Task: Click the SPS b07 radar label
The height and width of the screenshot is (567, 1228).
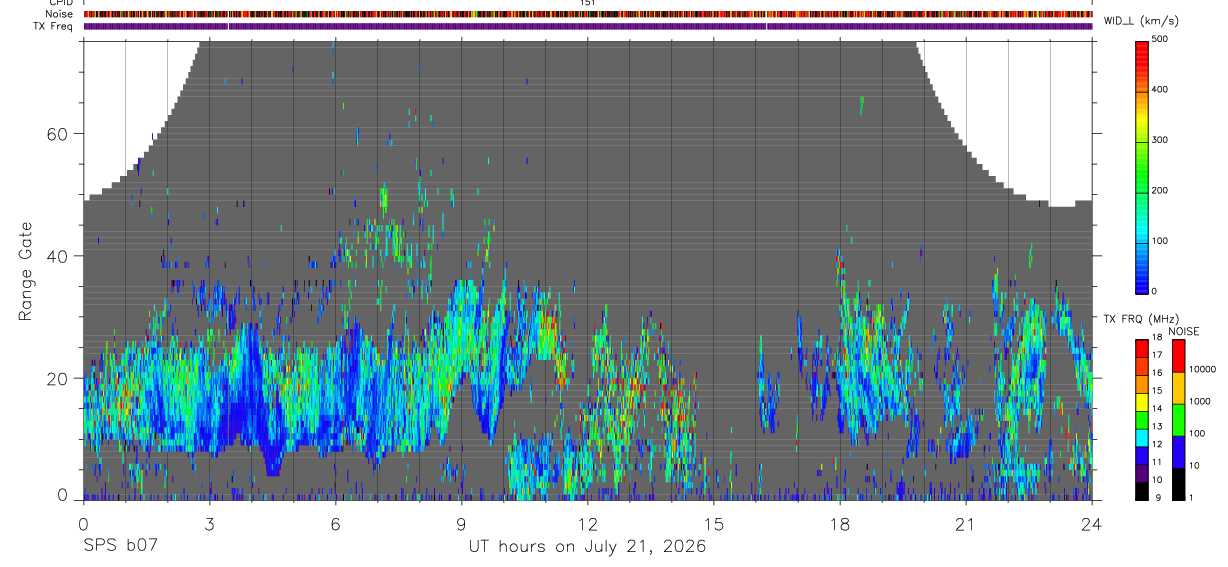Action: (x=119, y=546)
